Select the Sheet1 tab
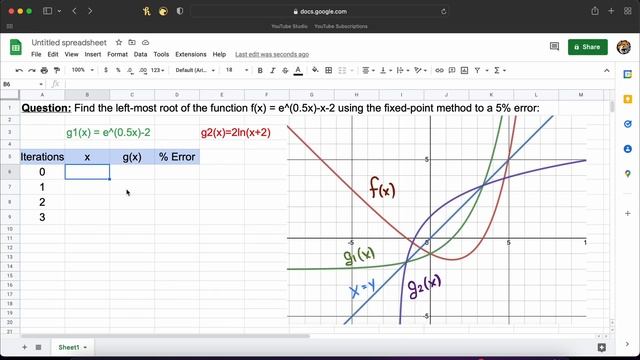 (72, 347)
